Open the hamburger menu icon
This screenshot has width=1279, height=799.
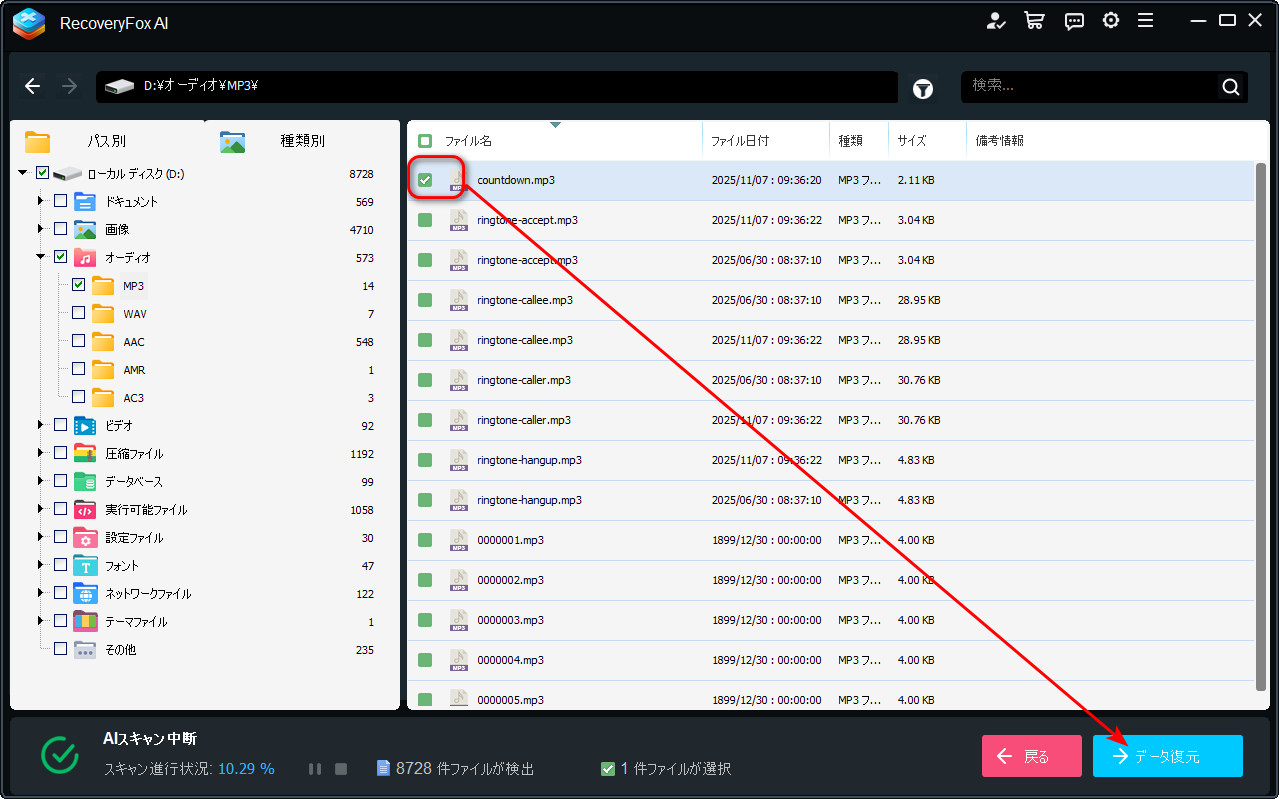point(1146,21)
